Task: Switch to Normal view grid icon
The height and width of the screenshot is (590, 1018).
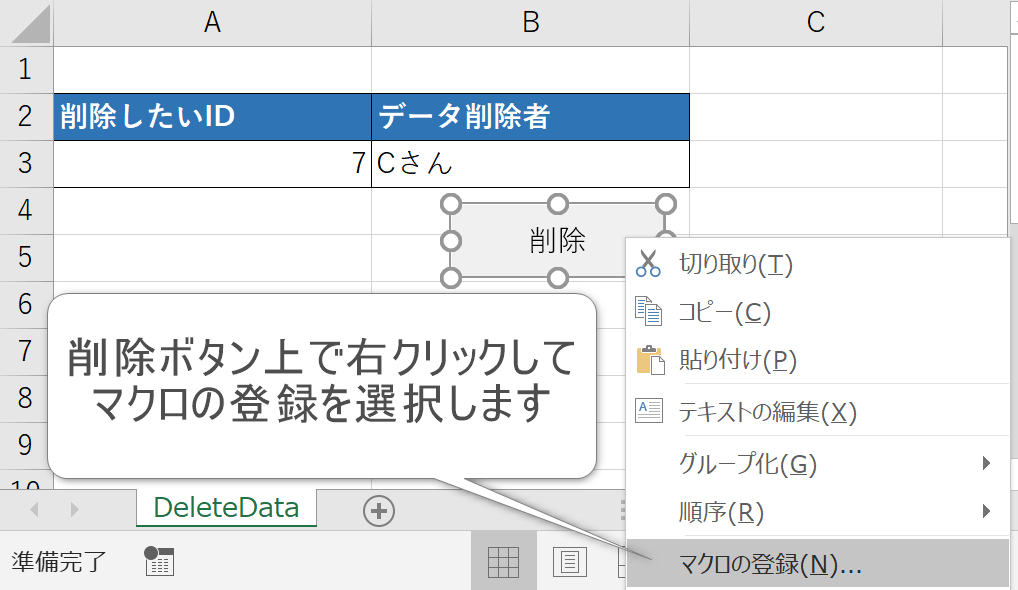Action: pos(503,563)
